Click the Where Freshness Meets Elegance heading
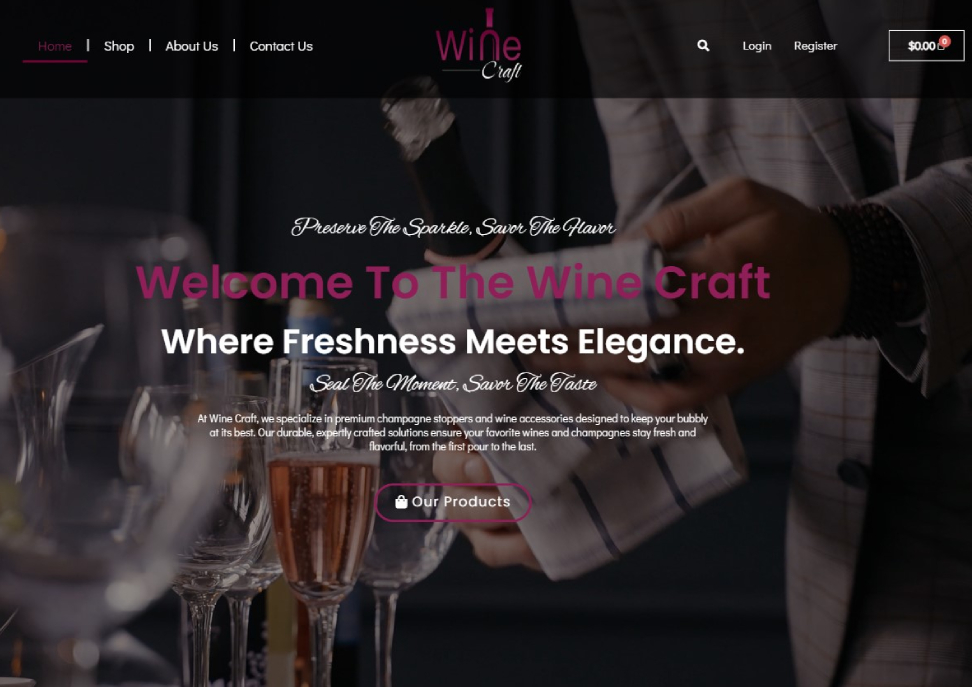The image size is (972, 687). [x=453, y=342]
